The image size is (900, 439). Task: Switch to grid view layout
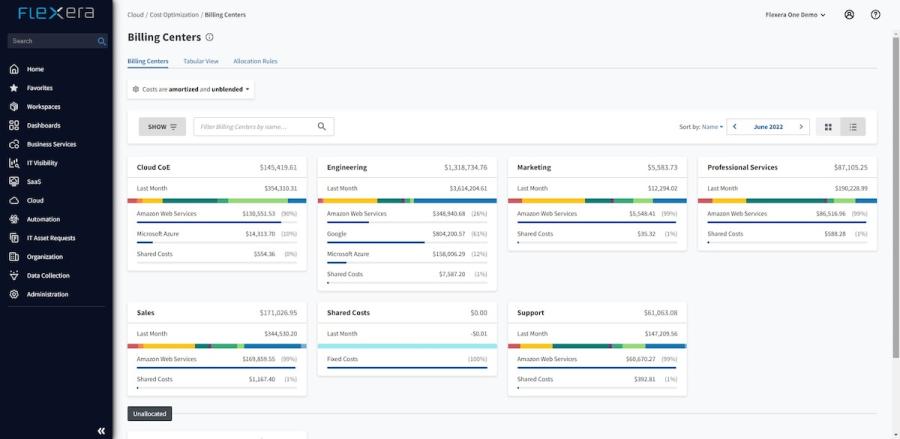pos(828,127)
